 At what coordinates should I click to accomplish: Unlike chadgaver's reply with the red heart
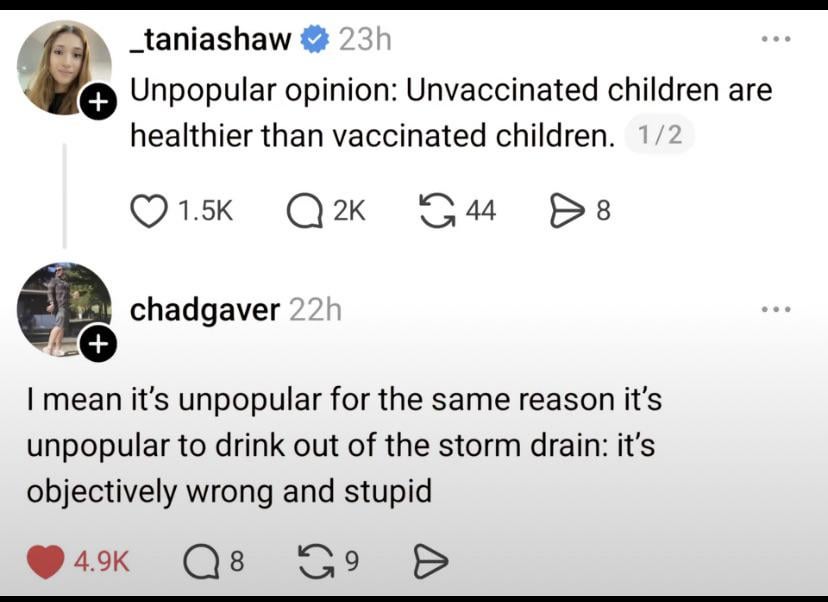[x=45, y=560]
